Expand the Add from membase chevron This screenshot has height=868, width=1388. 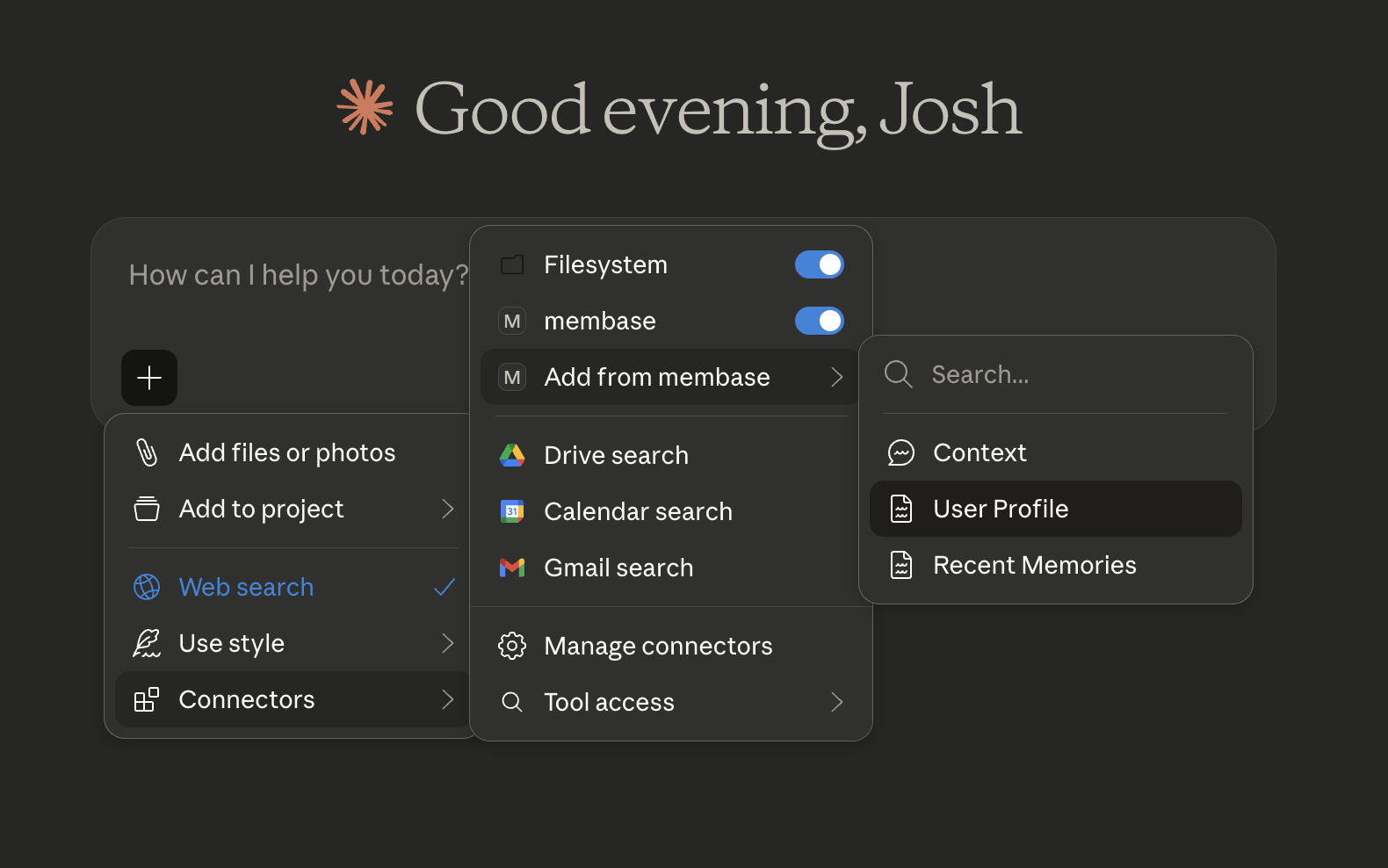pos(836,377)
